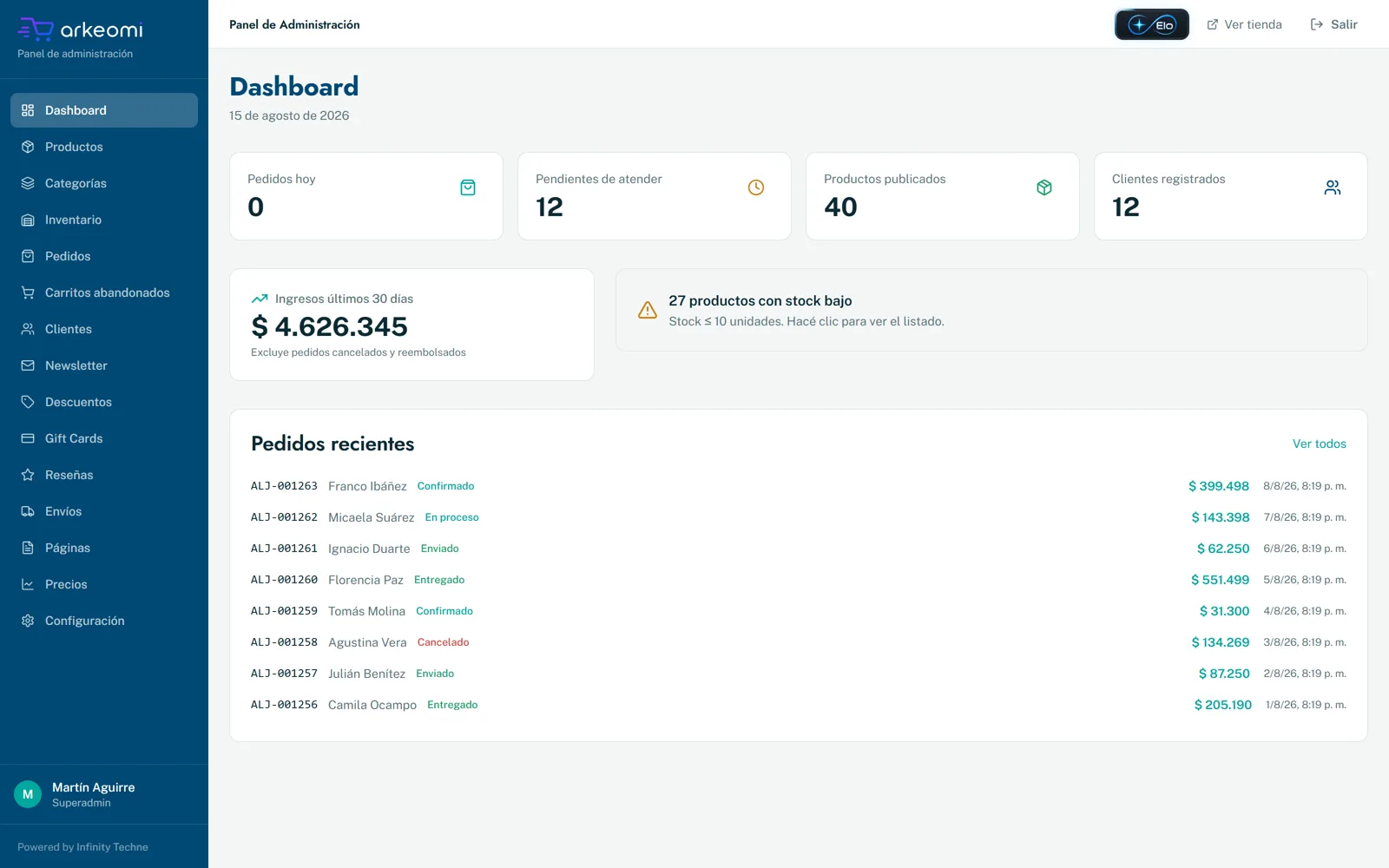
Task: Navigate to Inventario
Action: 104,220
